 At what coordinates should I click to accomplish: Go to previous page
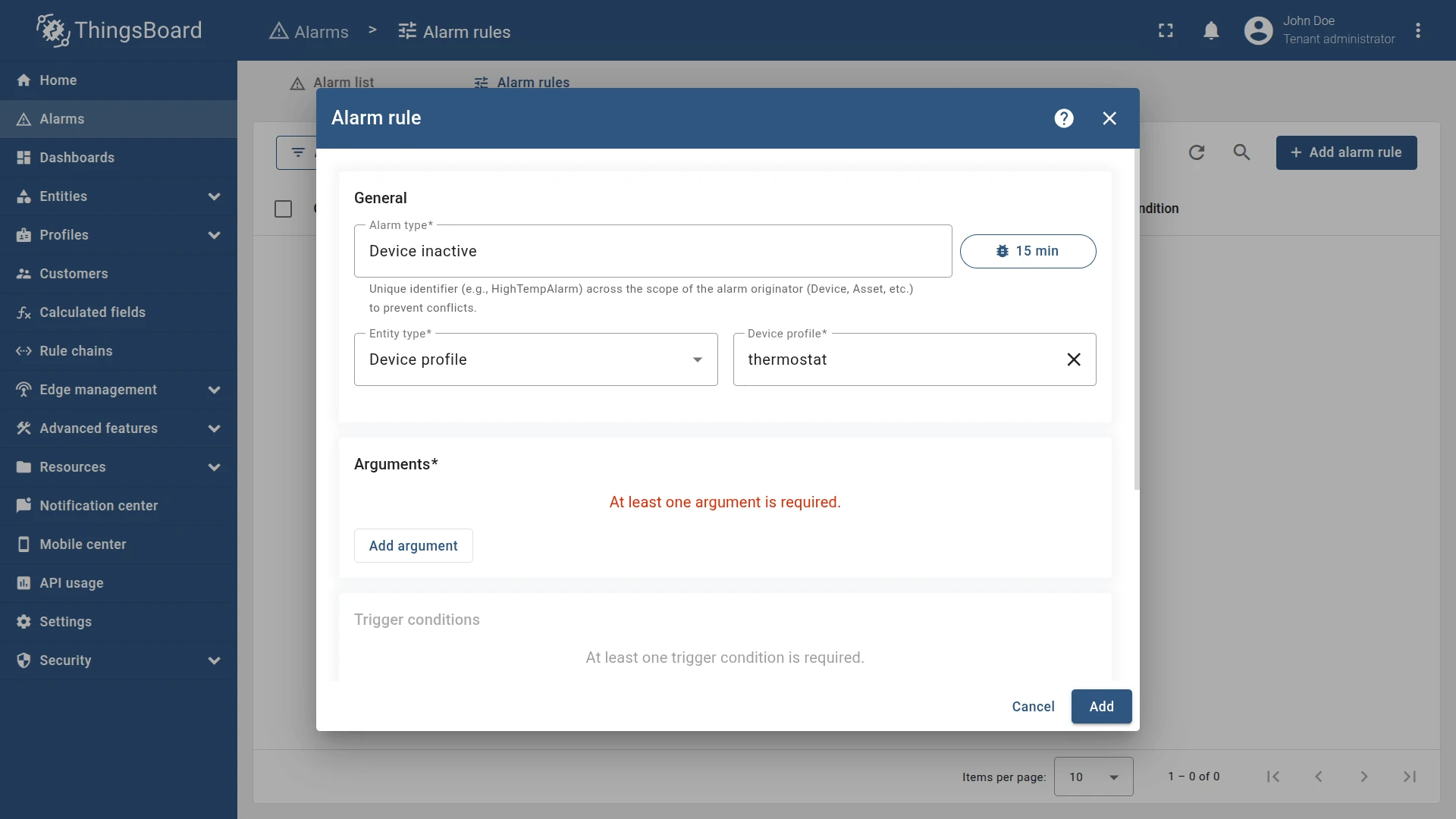click(1319, 777)
